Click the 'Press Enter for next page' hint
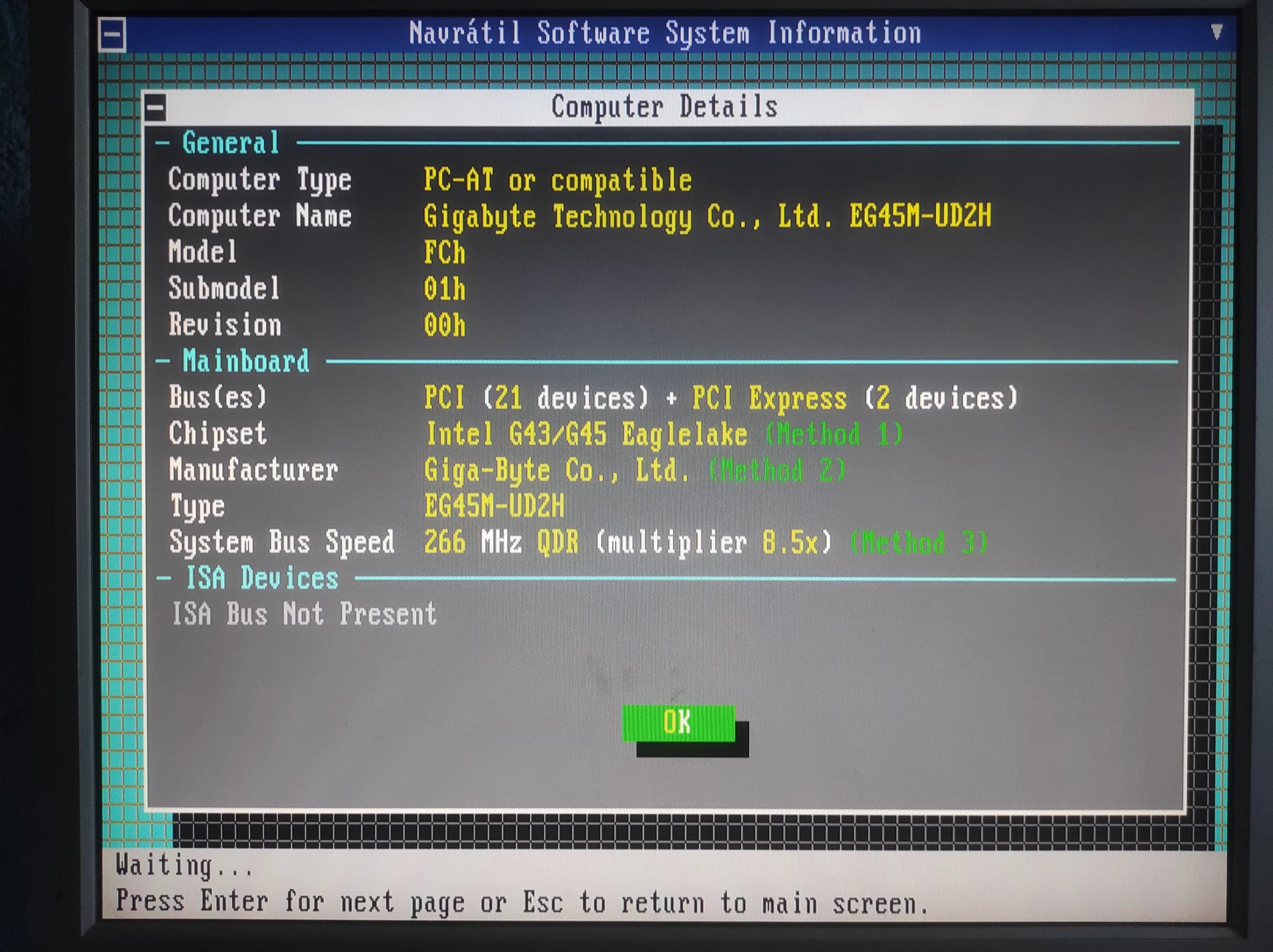The width and height of the screenshot is (1273, 952). coord(522,902)
